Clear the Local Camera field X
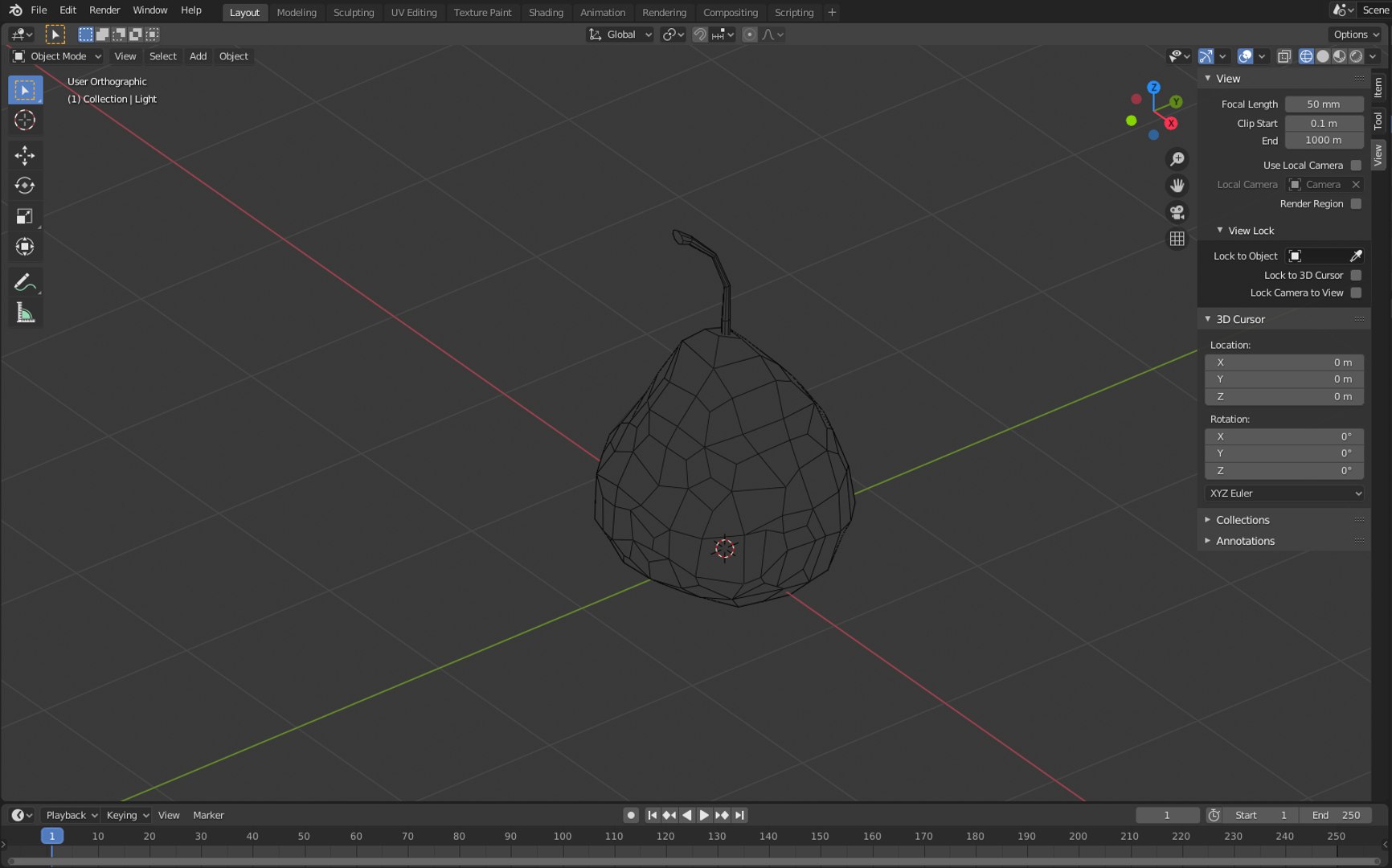The height and width of the screenshot is (868, 1392). [x=1356, y=184]
